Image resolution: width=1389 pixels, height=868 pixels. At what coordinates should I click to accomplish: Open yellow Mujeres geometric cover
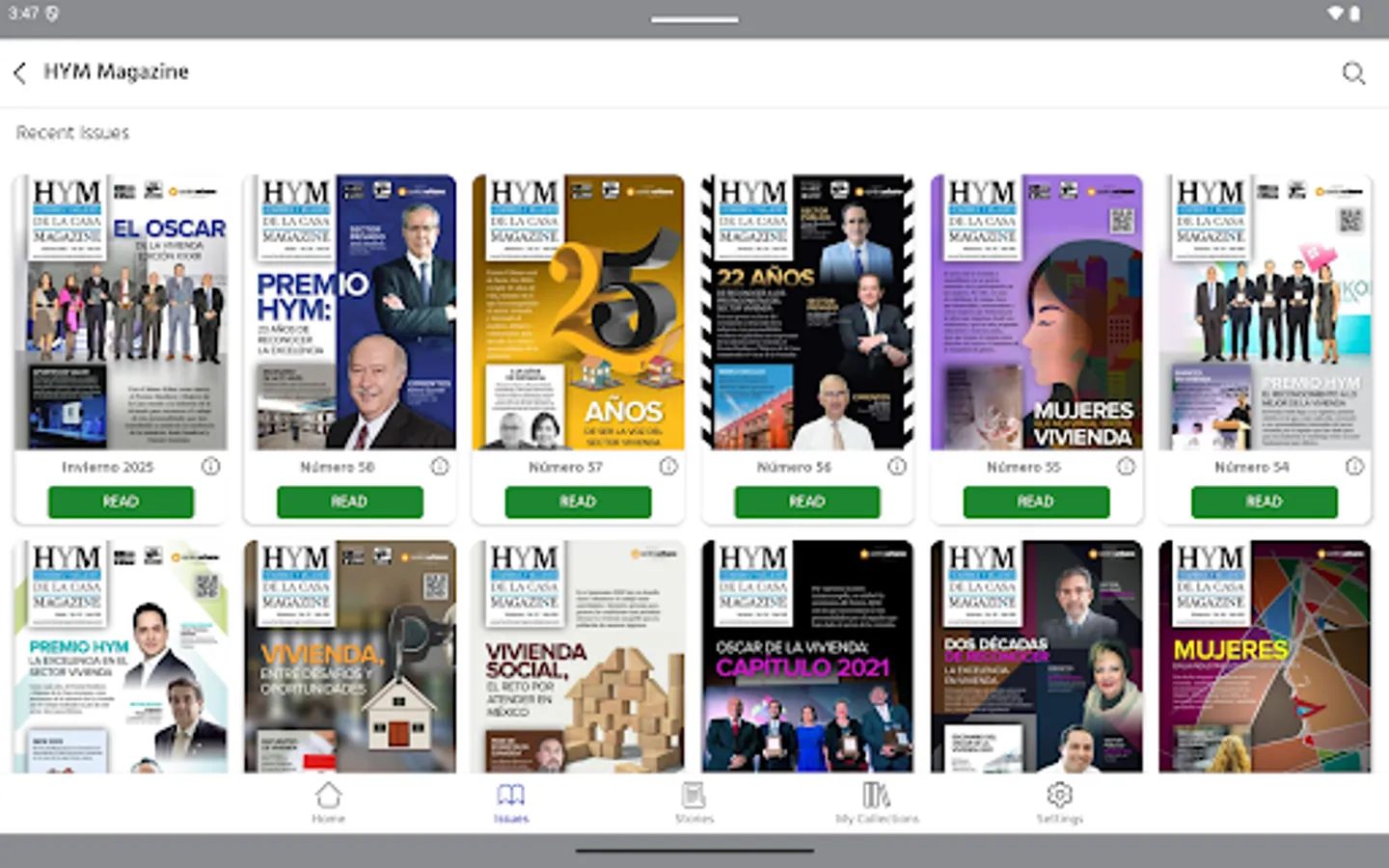click(1265, 657)
